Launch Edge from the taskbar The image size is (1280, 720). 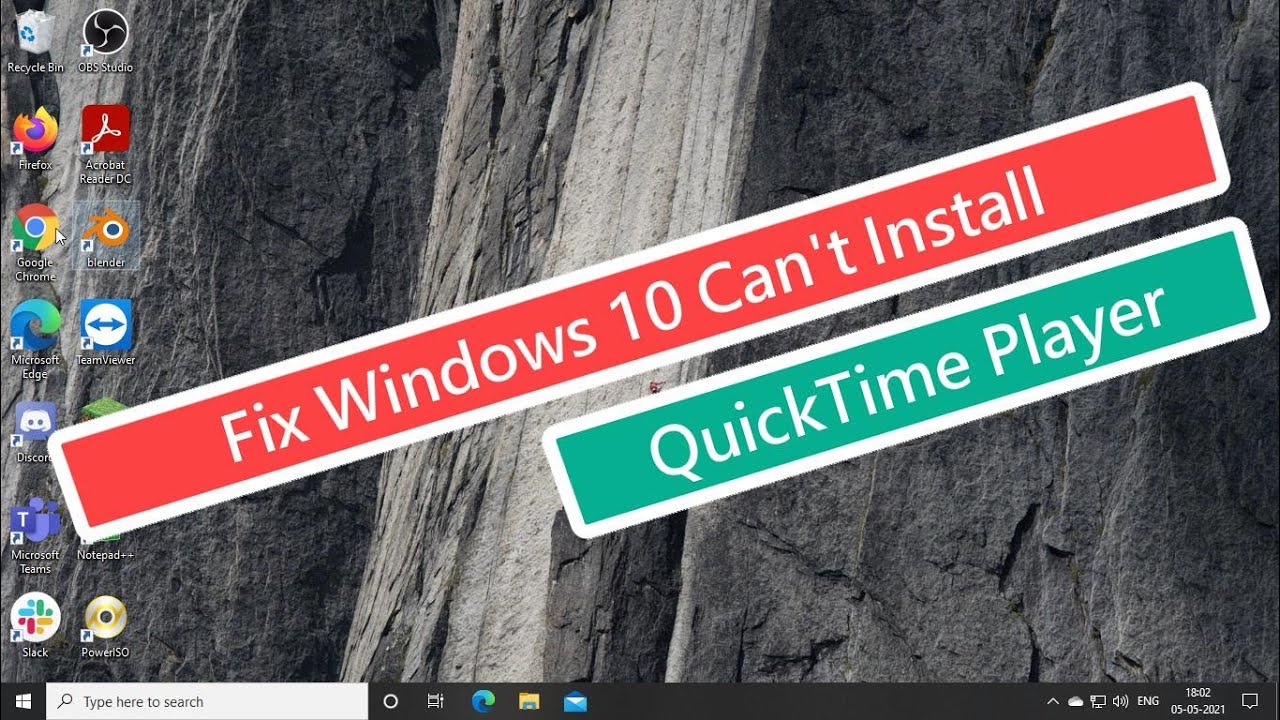tap(483, 701)
